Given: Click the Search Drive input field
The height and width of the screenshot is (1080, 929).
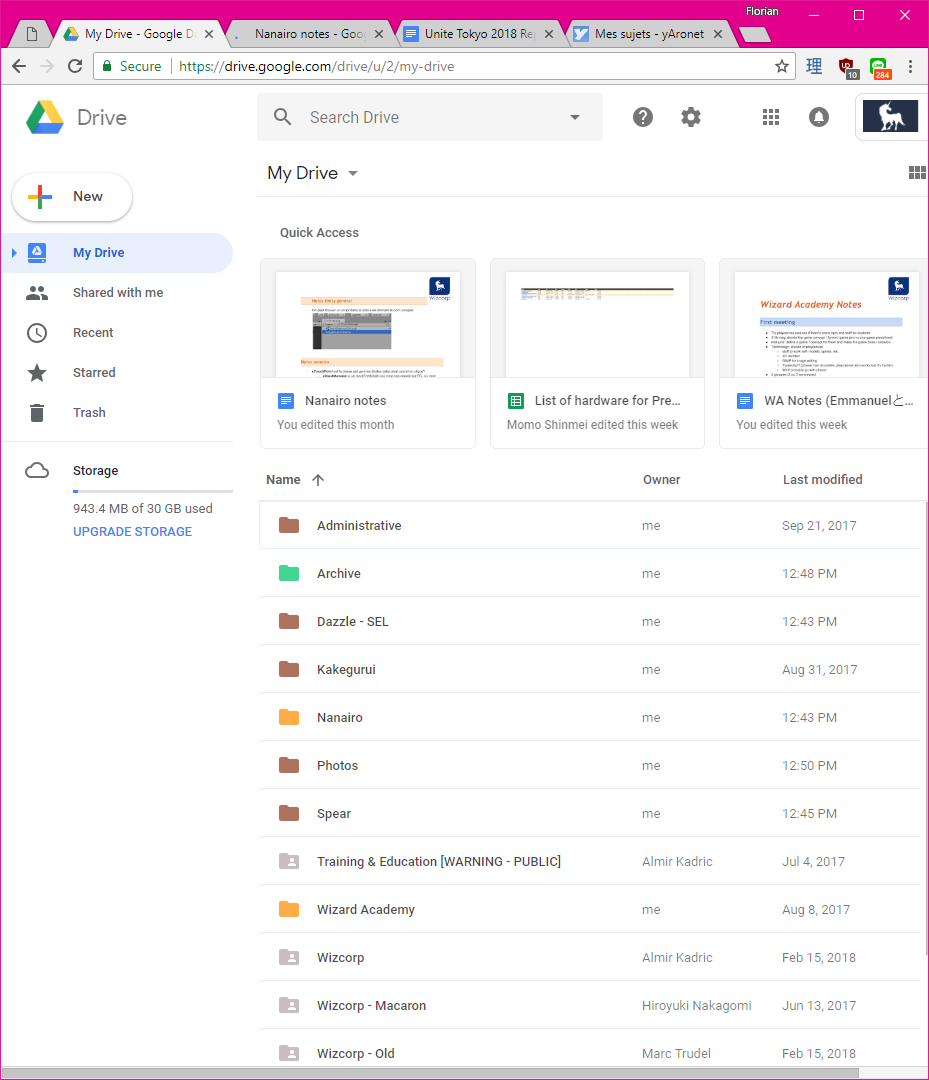Looking at the screenshot, I should (x=430, y=117).
